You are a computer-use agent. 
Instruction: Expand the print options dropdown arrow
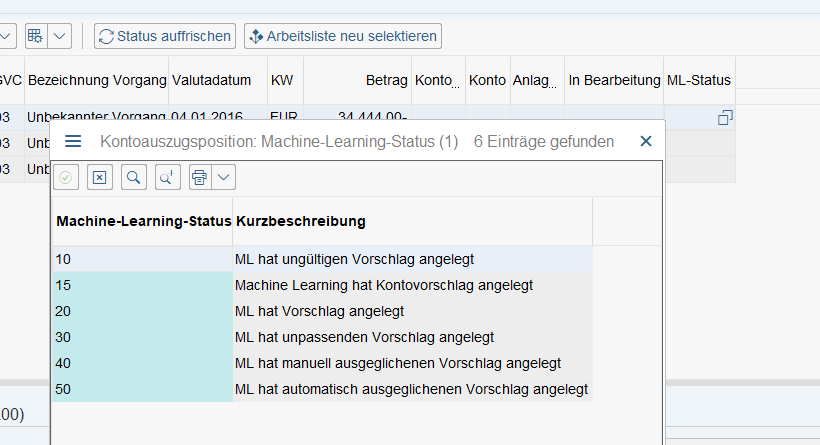coord(223,178)
